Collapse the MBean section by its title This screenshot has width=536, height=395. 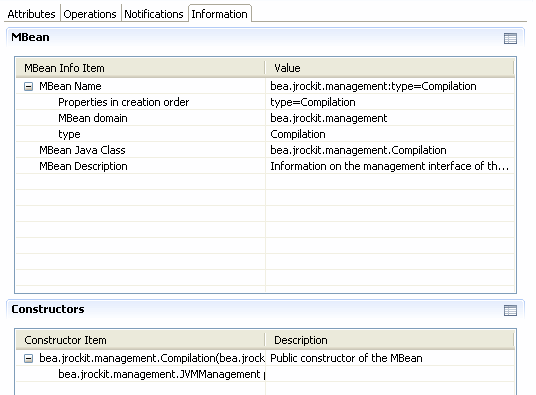(x=30, y=37)
